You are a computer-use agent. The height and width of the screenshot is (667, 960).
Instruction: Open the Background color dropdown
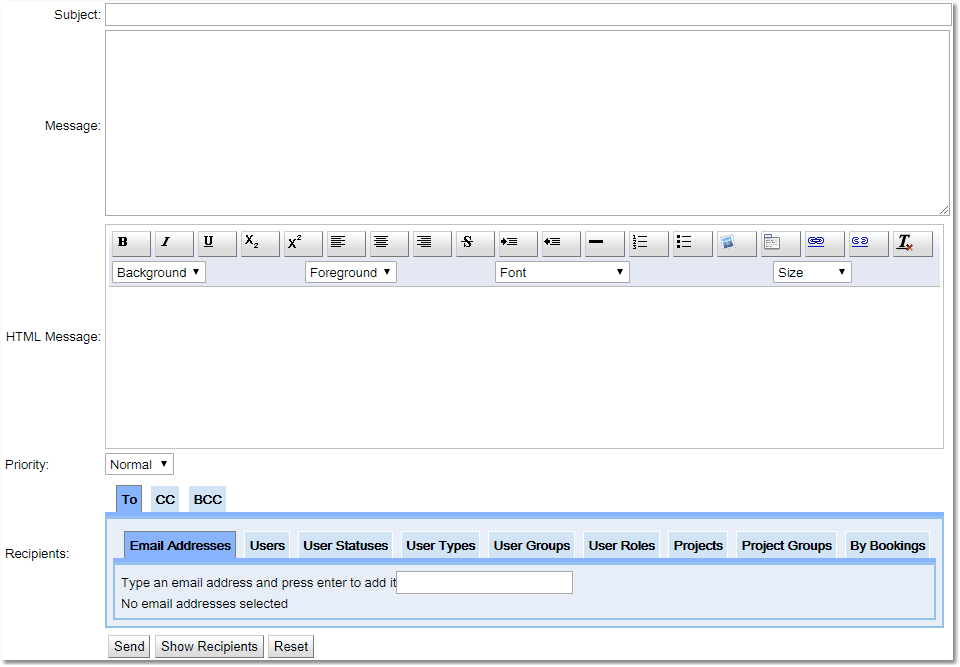point(158,273)
